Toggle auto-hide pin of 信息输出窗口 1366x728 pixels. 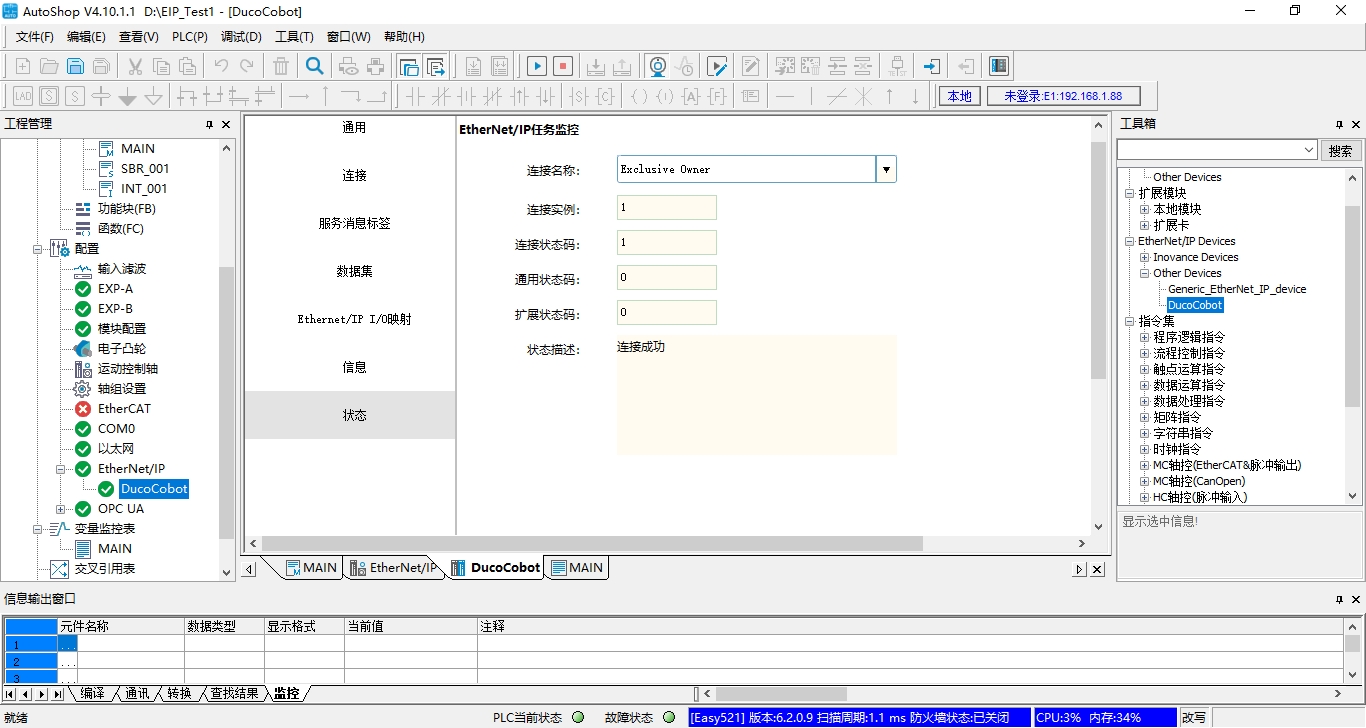(1339, 600)
